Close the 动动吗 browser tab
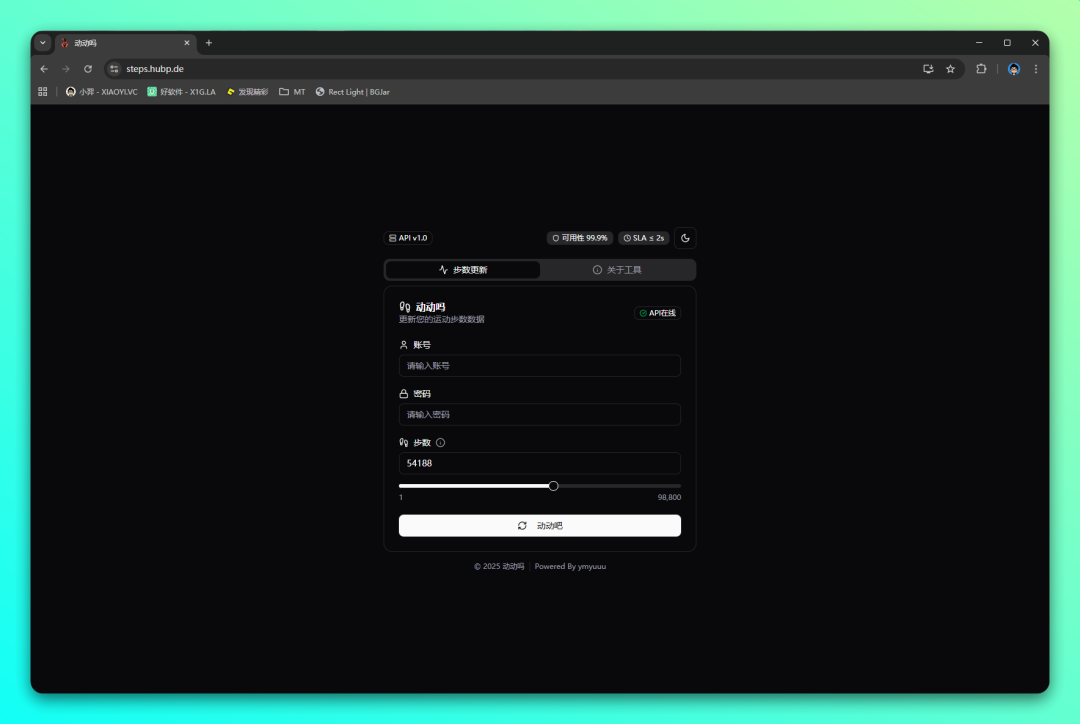1080x724 pixels. click(x=187, y=43)
